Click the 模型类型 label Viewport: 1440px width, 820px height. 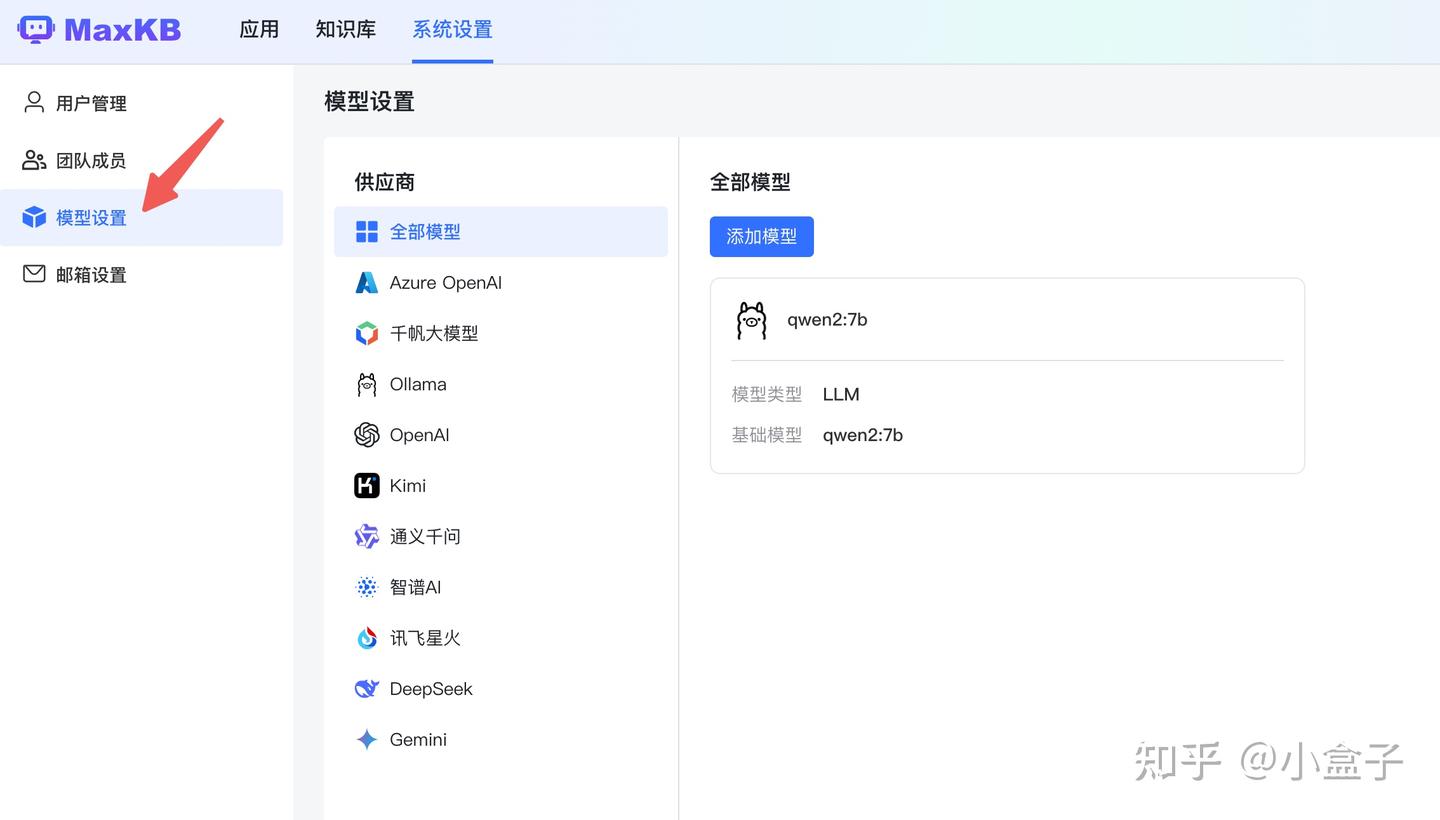[767, 394]
